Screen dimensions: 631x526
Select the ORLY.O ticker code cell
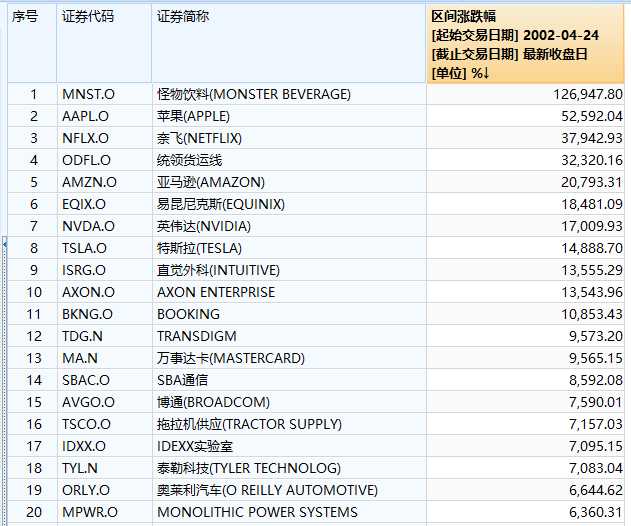coord(104,490)
